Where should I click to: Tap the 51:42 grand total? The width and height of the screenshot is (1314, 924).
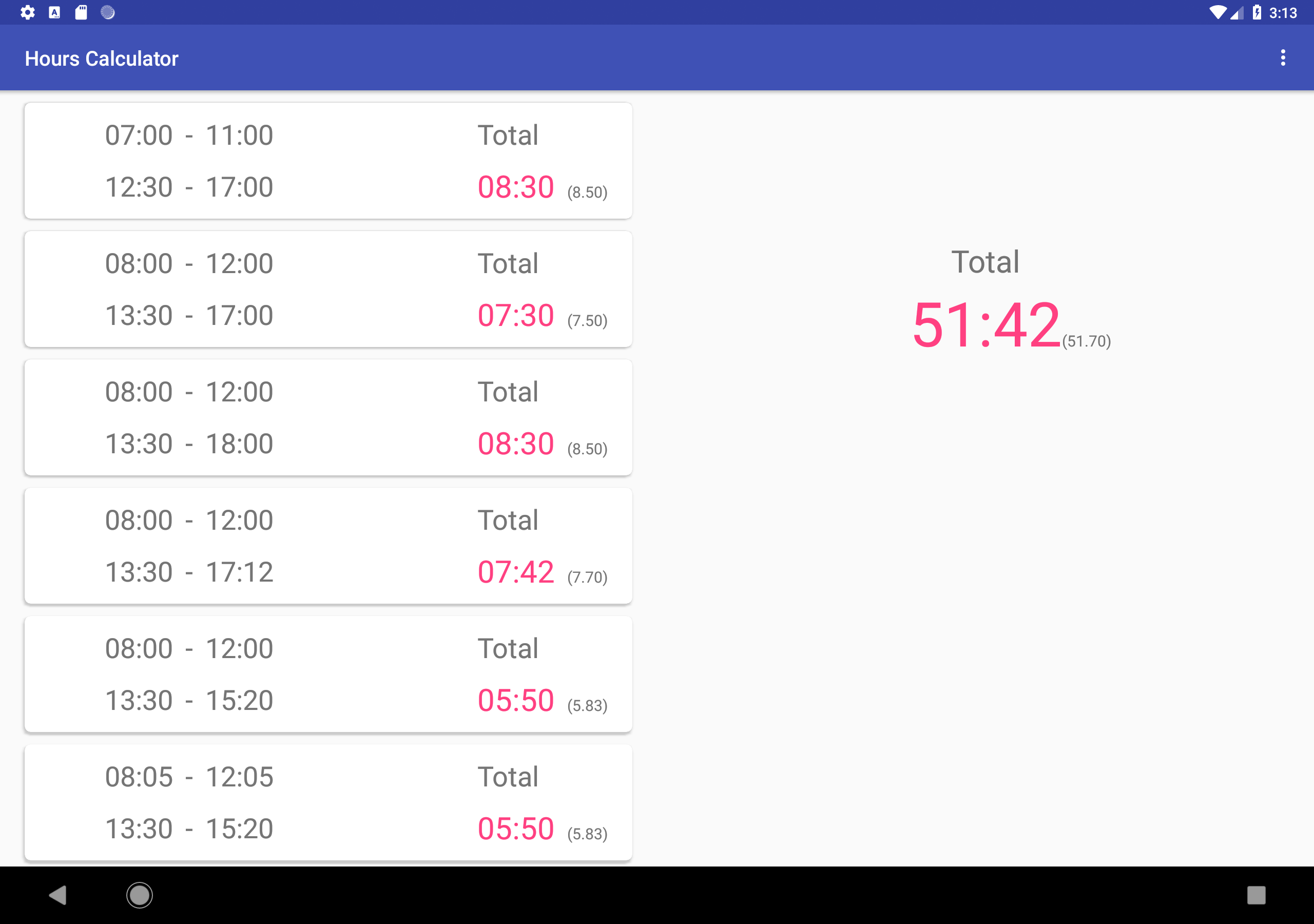point(986,325)
